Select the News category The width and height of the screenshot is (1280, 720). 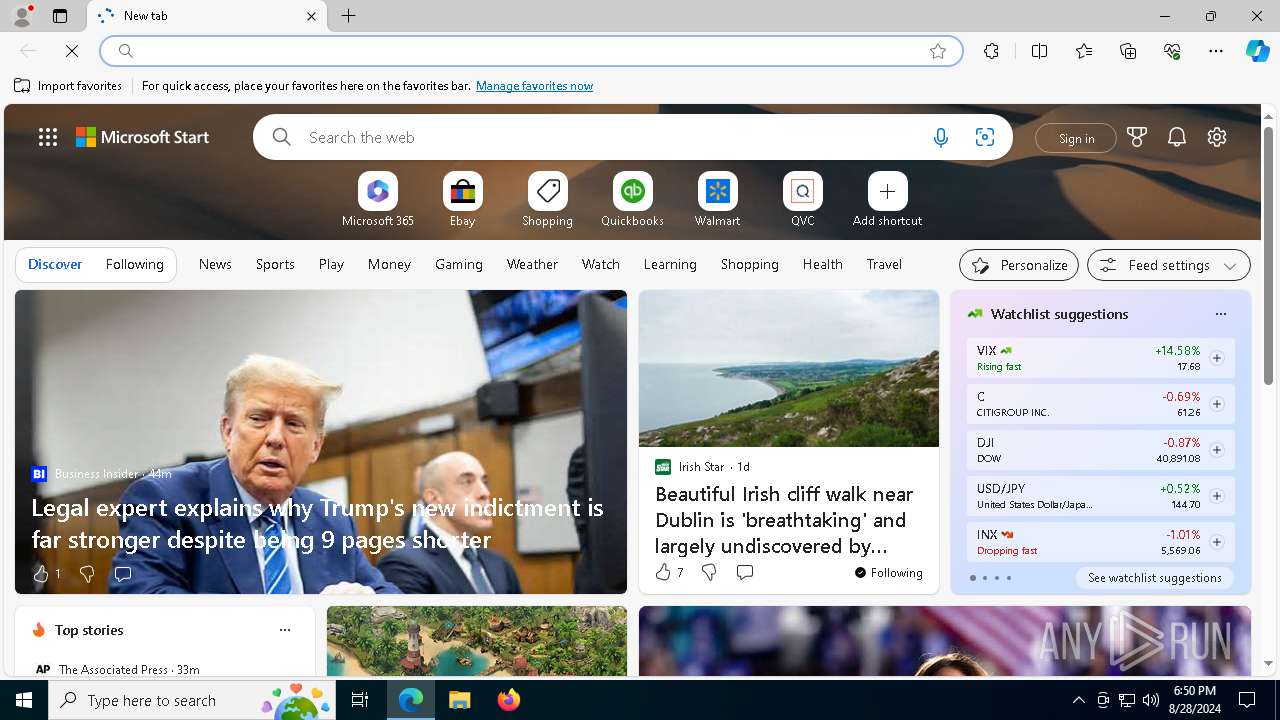click(x=215, y=264)
